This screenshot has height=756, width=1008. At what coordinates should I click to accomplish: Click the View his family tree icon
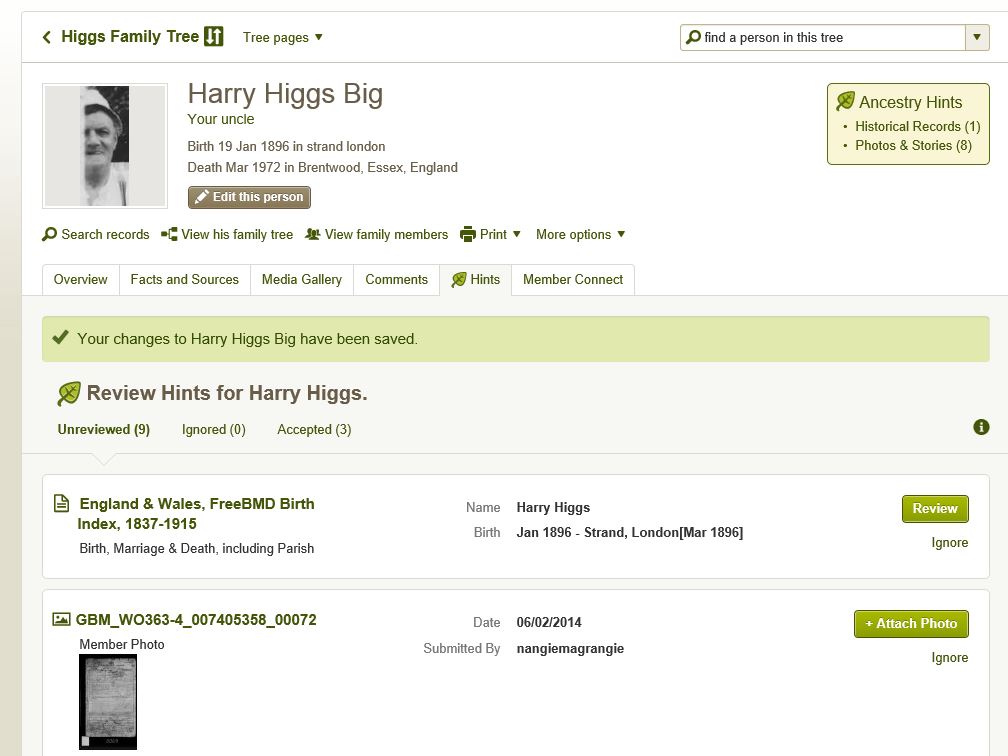(169, 234)
